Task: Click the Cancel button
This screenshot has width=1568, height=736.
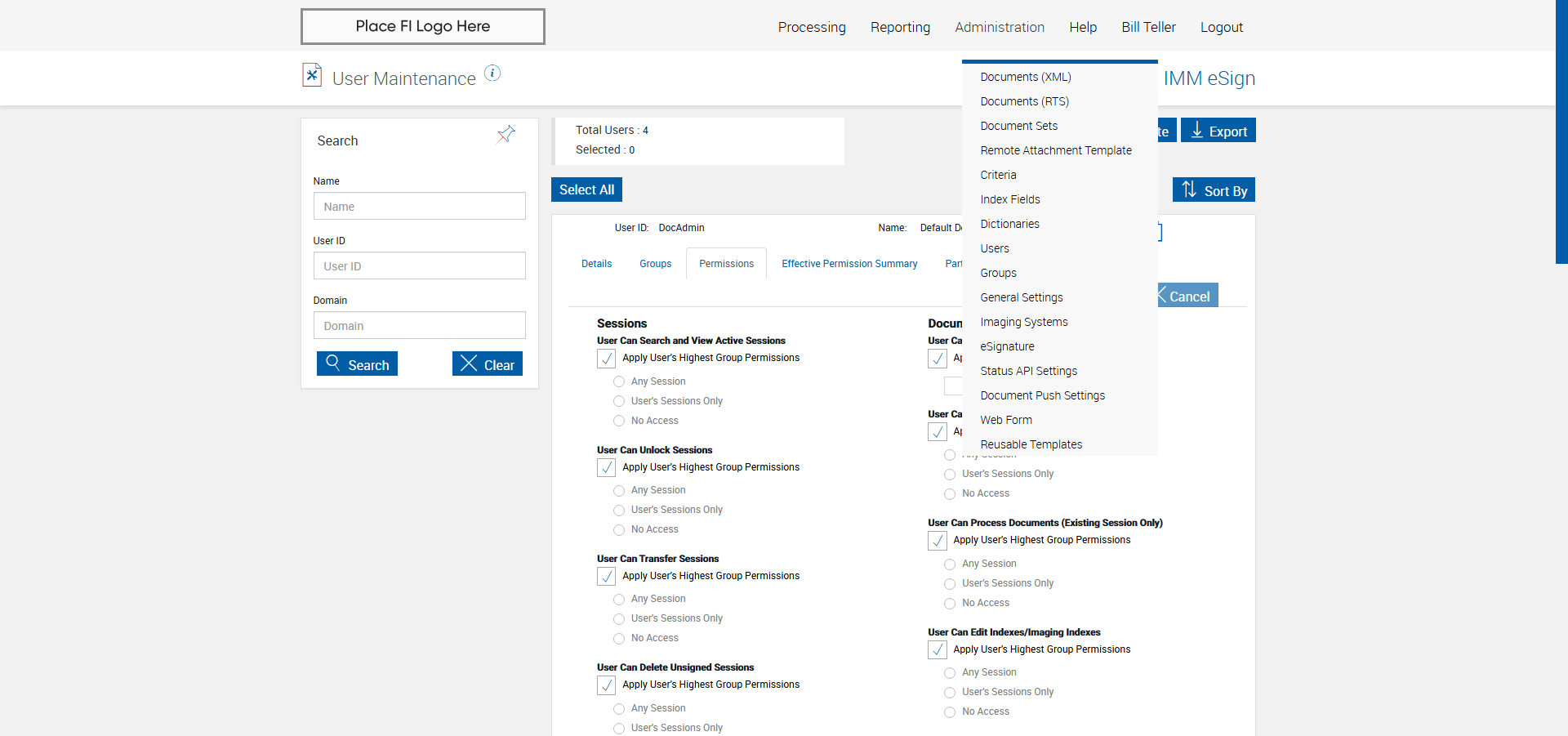Action: 1187,296
